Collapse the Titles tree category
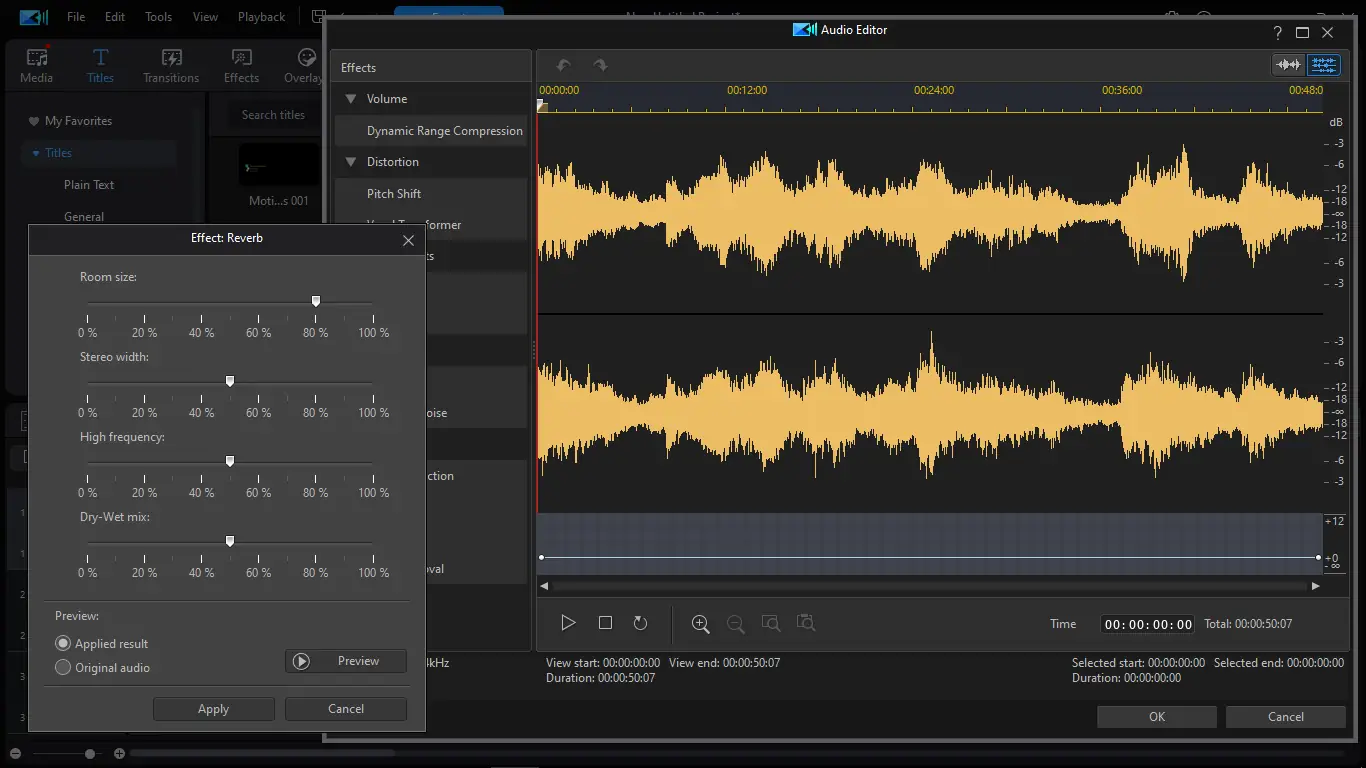The width and height of the screenshot is (1366, 768). click(x=36, y=153)
